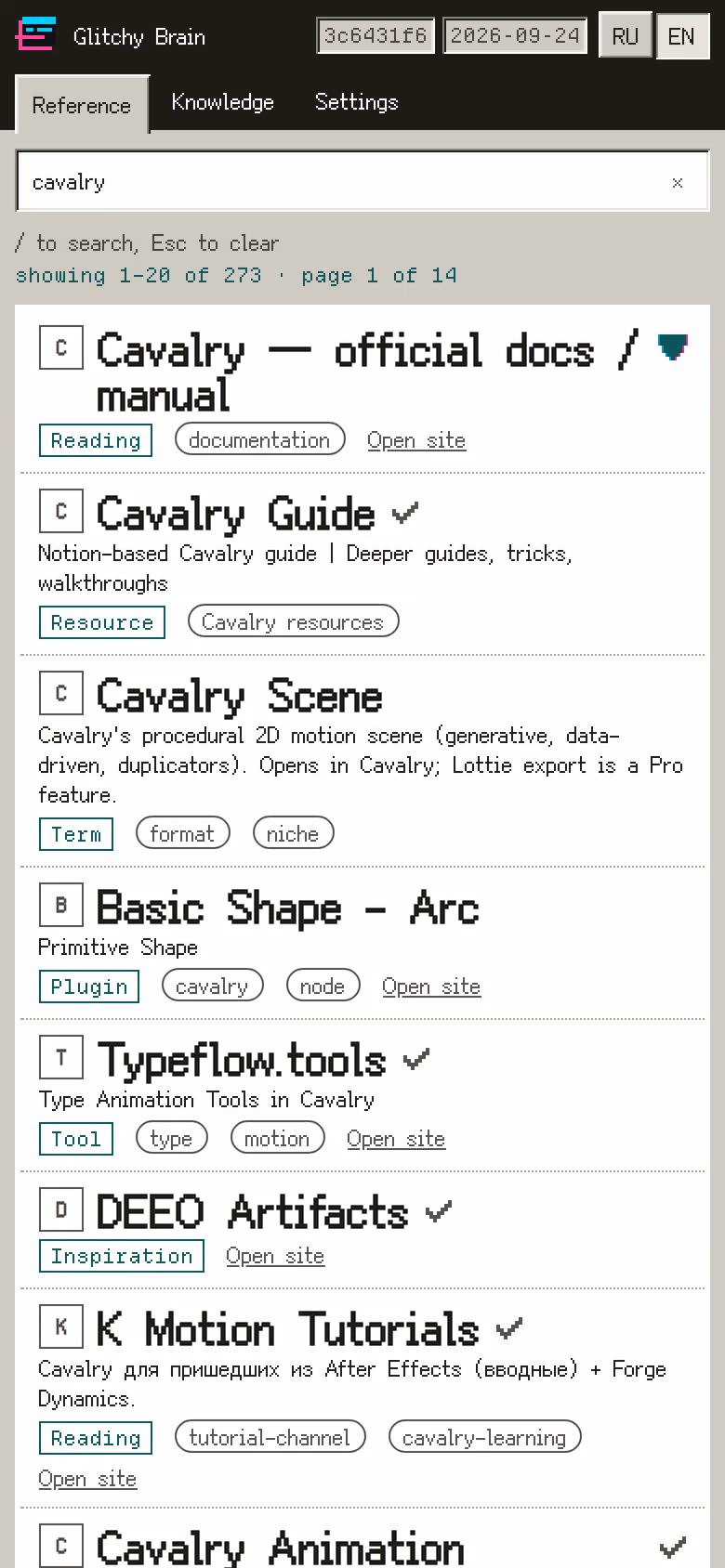This screenshot has width=725, height=1568.
Task: Open site link for K Motion Tutorials
Action: 87,1479
